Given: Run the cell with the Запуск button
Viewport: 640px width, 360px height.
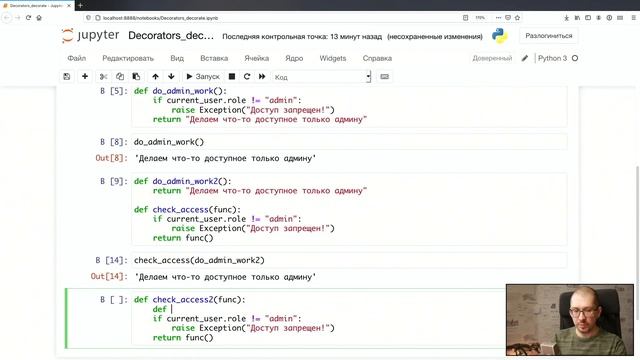Looking at the screenshot, I should coord(203,77).
